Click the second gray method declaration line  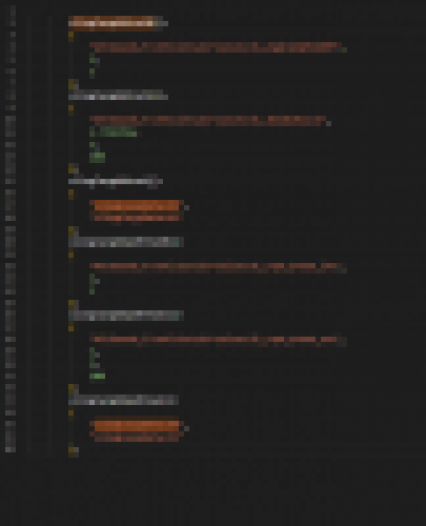click(x=118, y=95)
